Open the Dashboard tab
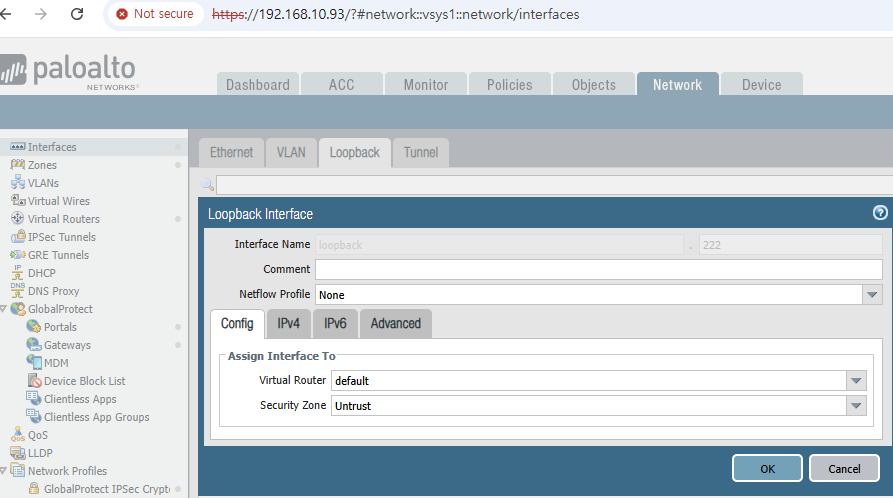 (257, 84)
